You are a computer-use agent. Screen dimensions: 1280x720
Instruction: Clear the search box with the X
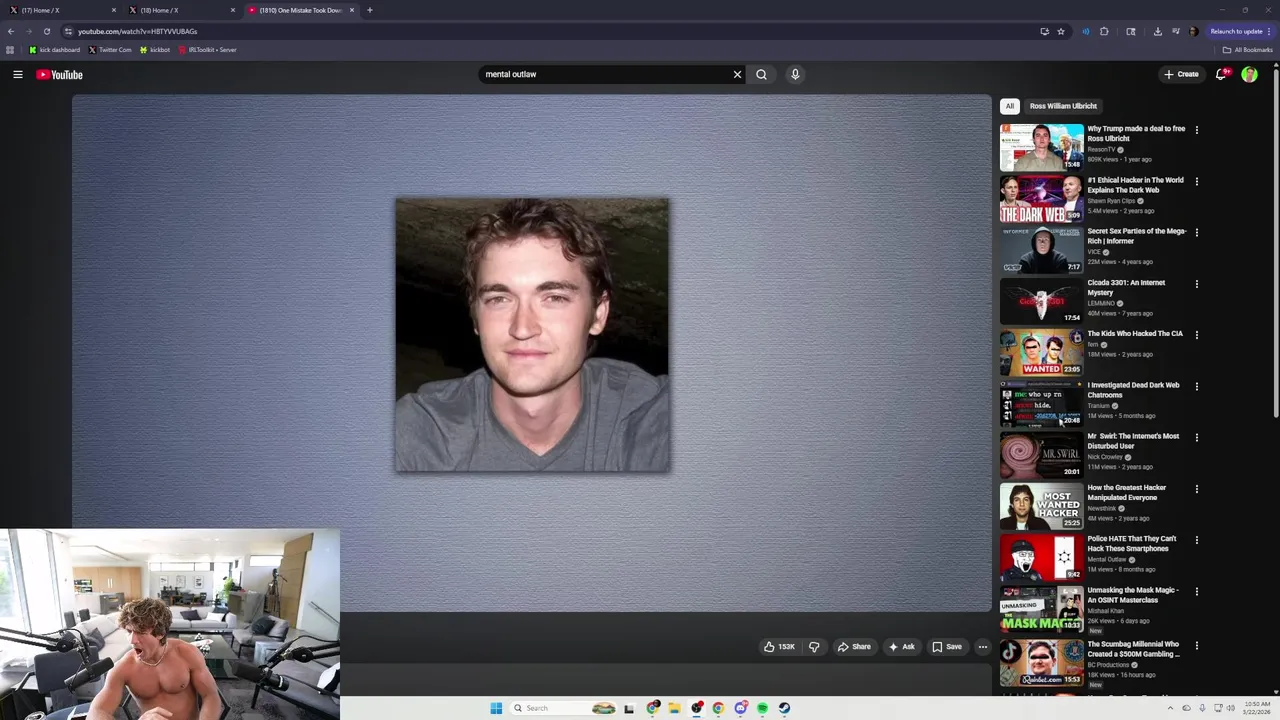click(738, 74)
